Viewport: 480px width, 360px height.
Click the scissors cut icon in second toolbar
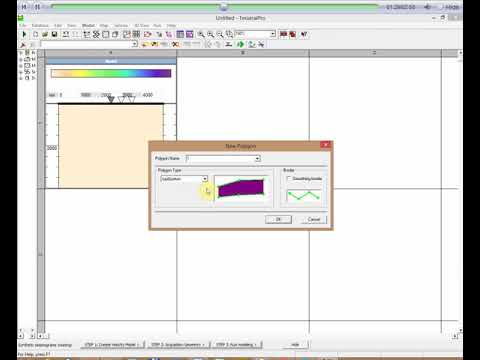(x=175, y=44)
